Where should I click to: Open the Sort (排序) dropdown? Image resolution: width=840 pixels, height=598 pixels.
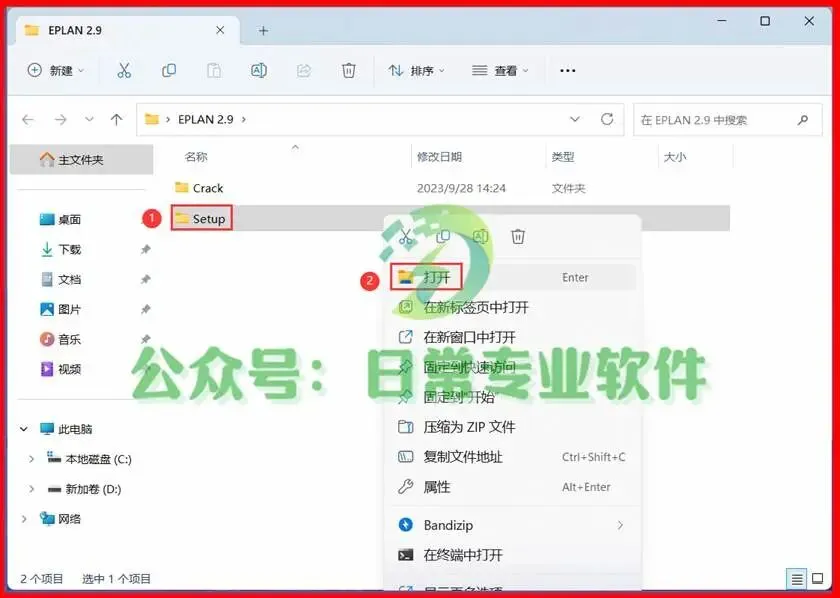[x=417, y=70]
